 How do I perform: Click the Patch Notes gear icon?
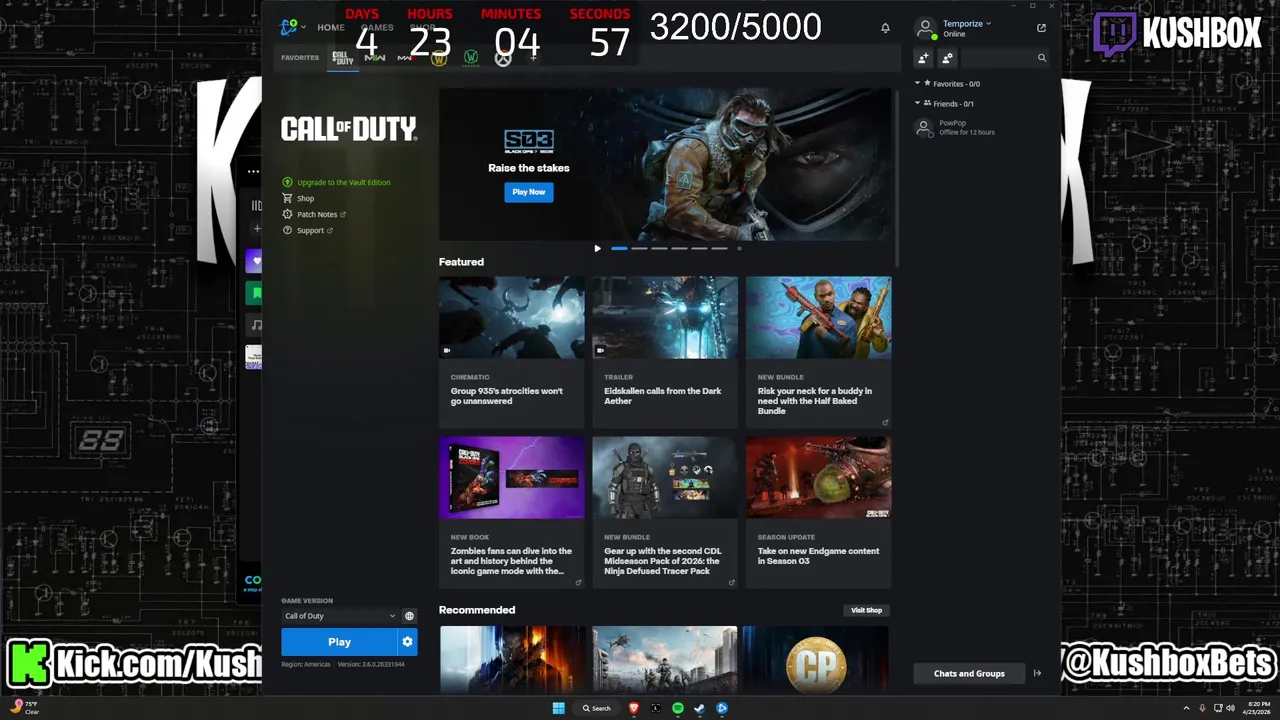288,214
